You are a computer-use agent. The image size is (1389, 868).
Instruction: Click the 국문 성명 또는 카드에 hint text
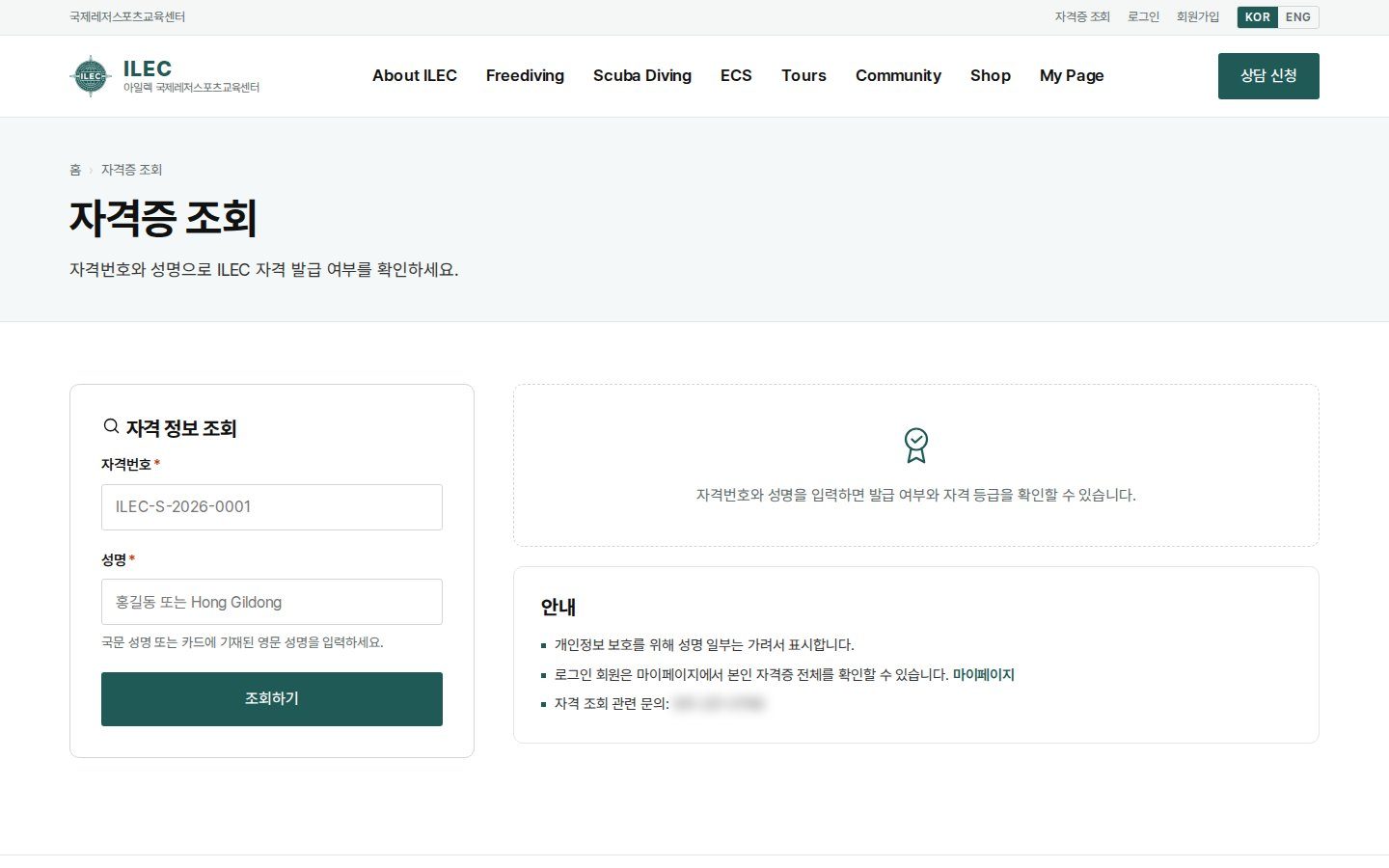click(x=242, y=642)
